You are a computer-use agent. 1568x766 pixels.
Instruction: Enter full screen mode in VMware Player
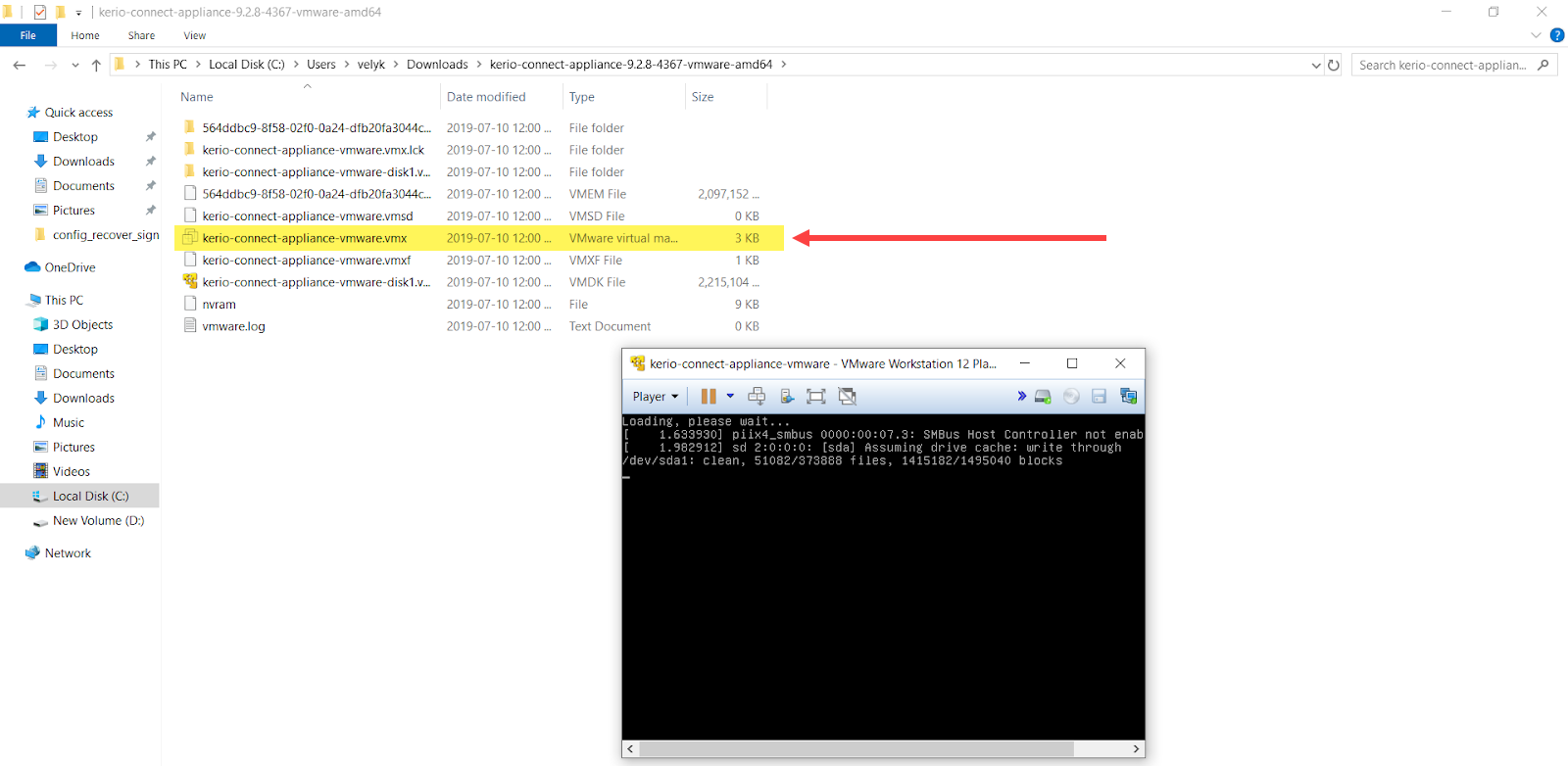816,397
